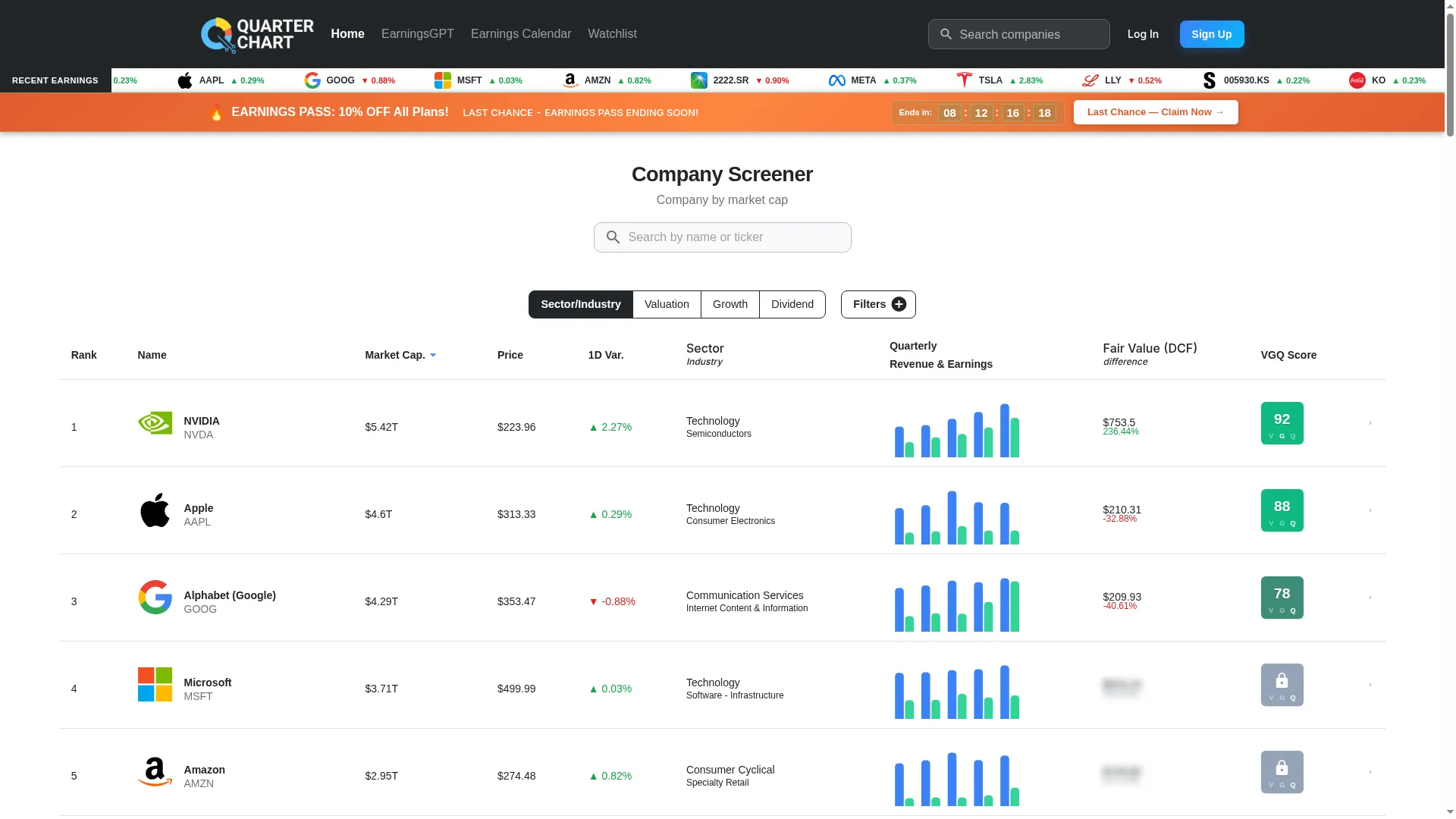This screenshot has height=819, width=1456.
Task: Click the Quarter Chart logo
Action: tap(257, 35)
